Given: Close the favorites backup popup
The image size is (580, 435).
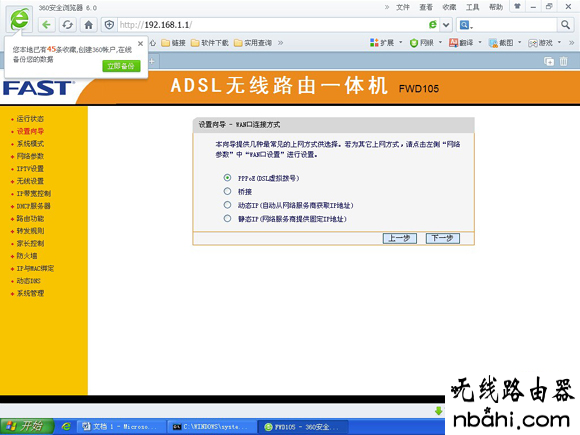Looking at the screenshot, I should (x=141, y=44).
